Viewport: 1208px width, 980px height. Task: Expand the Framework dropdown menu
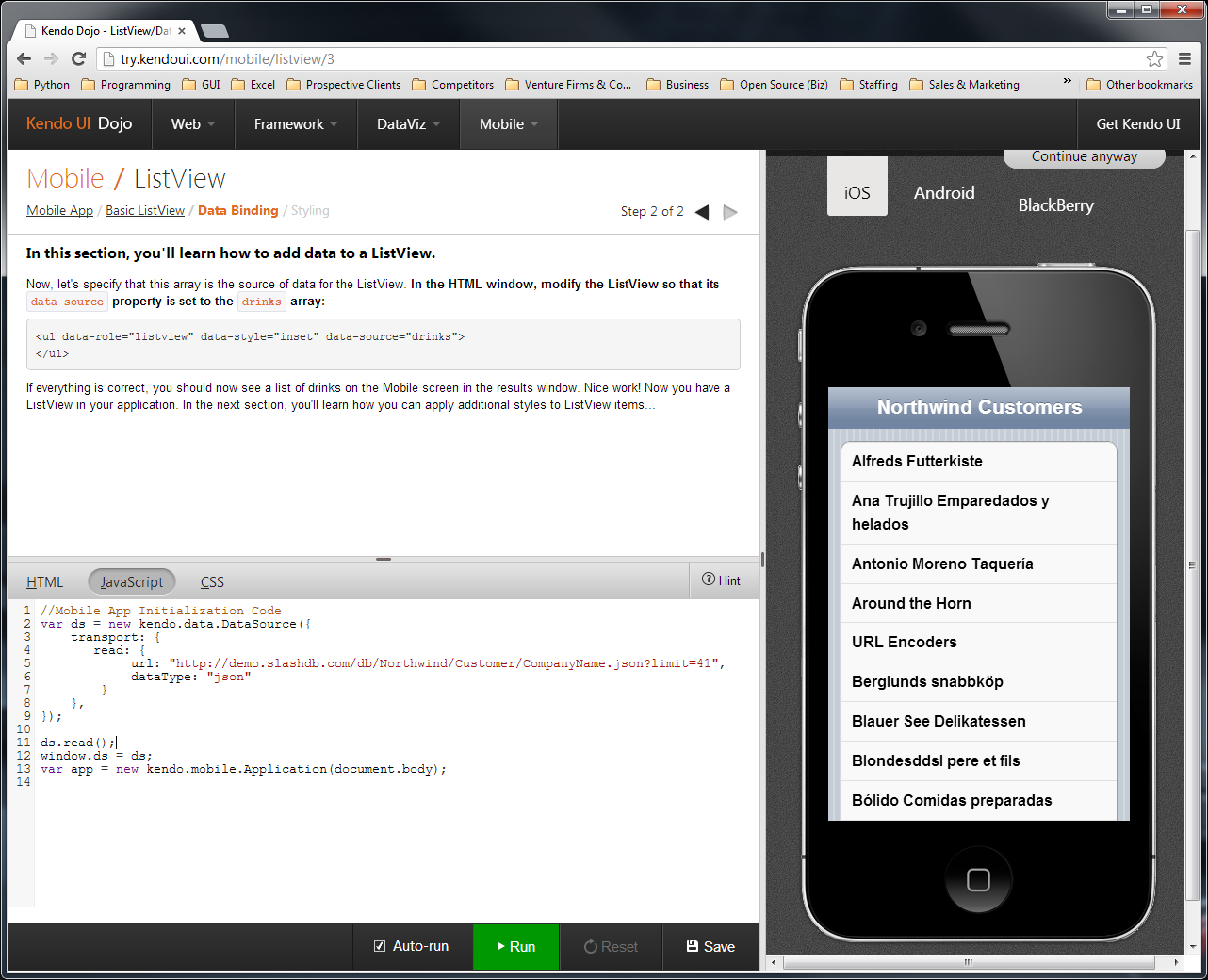296,124
